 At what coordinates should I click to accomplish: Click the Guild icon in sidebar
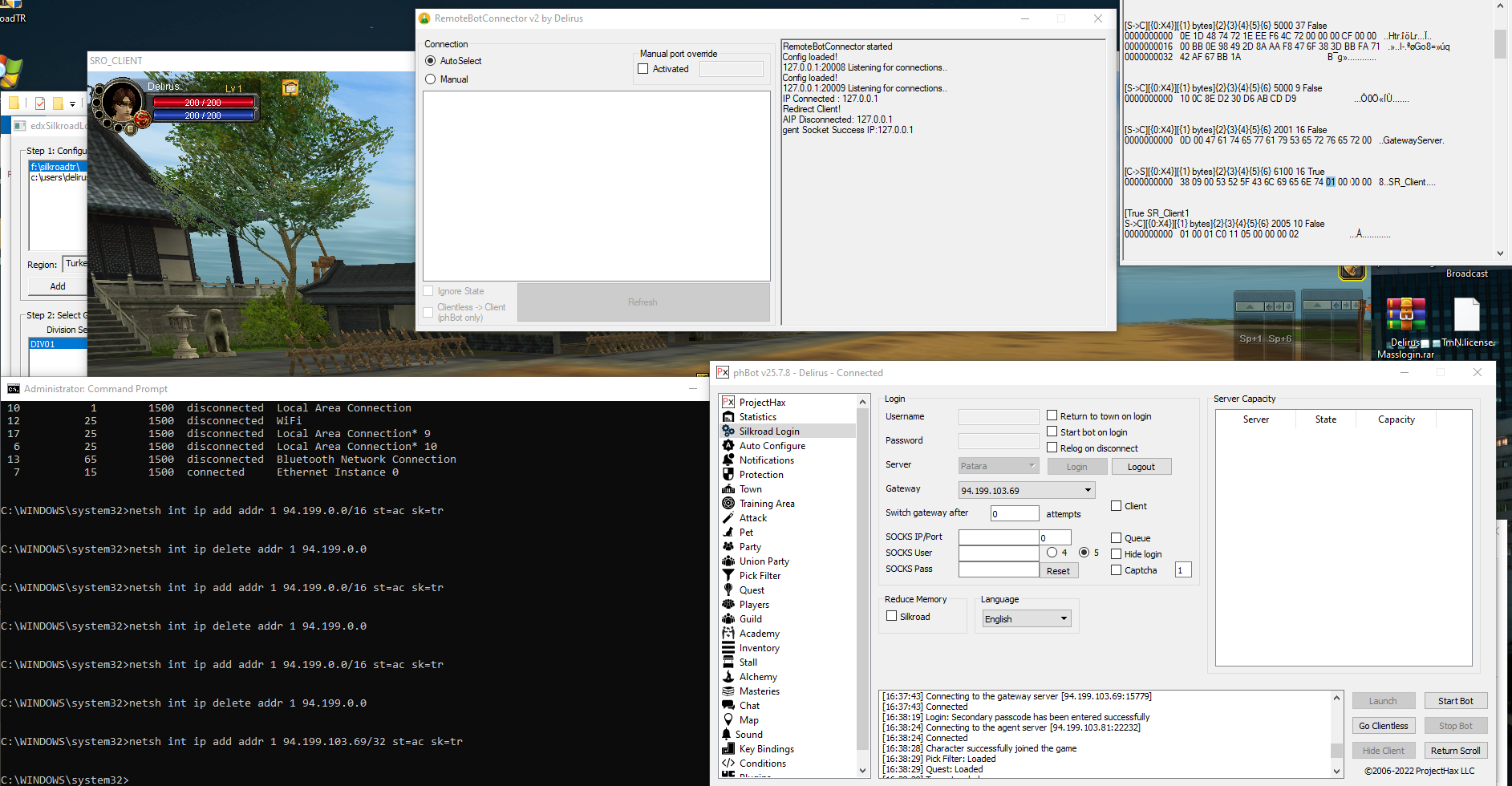(728, 619)
